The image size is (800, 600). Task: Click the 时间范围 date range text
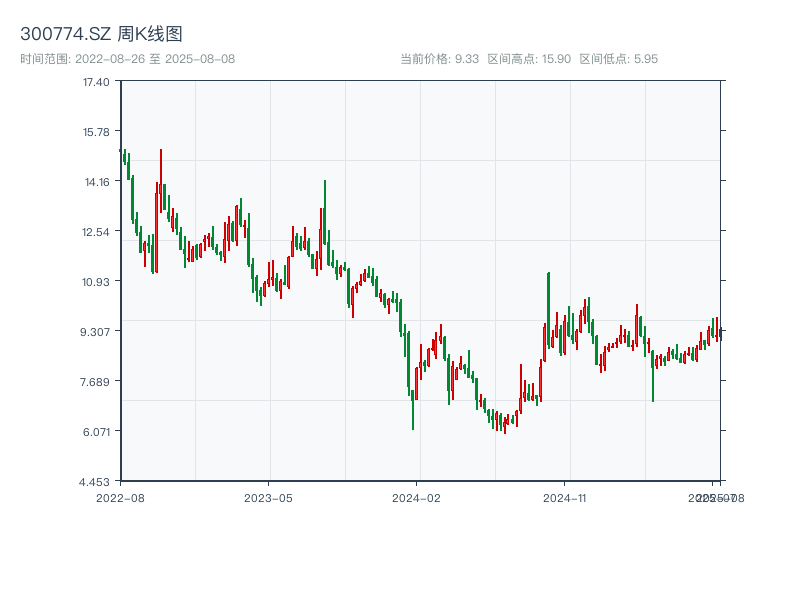127,59
